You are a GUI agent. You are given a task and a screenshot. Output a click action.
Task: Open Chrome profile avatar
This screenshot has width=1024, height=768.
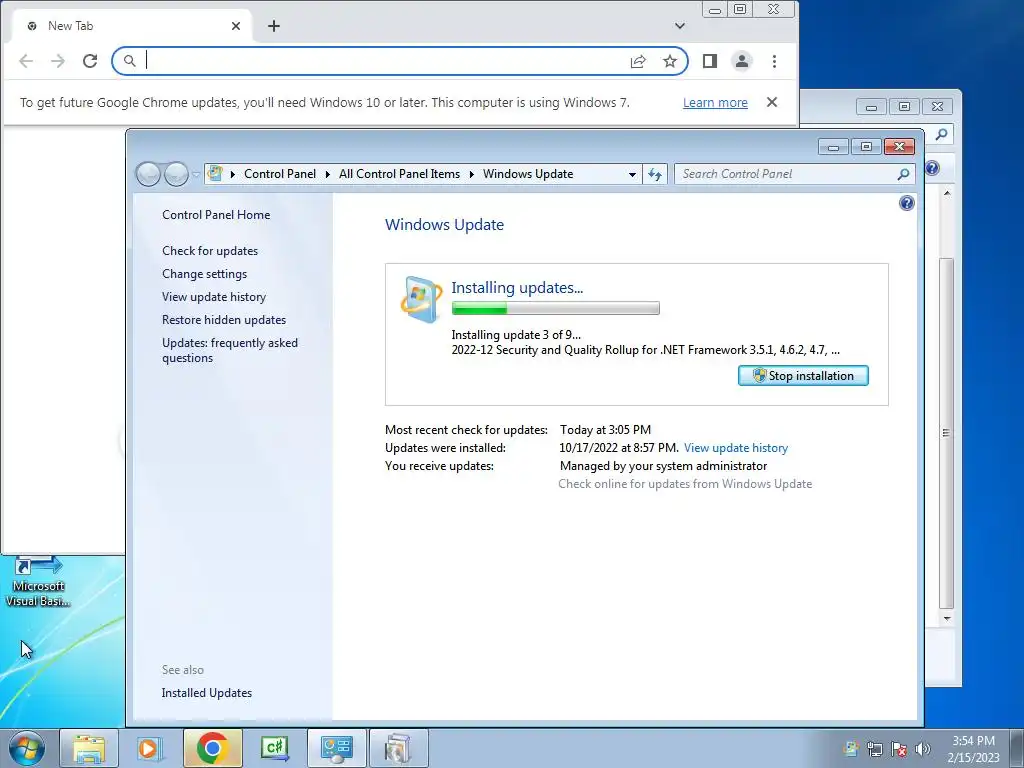[x=742, y=61]
